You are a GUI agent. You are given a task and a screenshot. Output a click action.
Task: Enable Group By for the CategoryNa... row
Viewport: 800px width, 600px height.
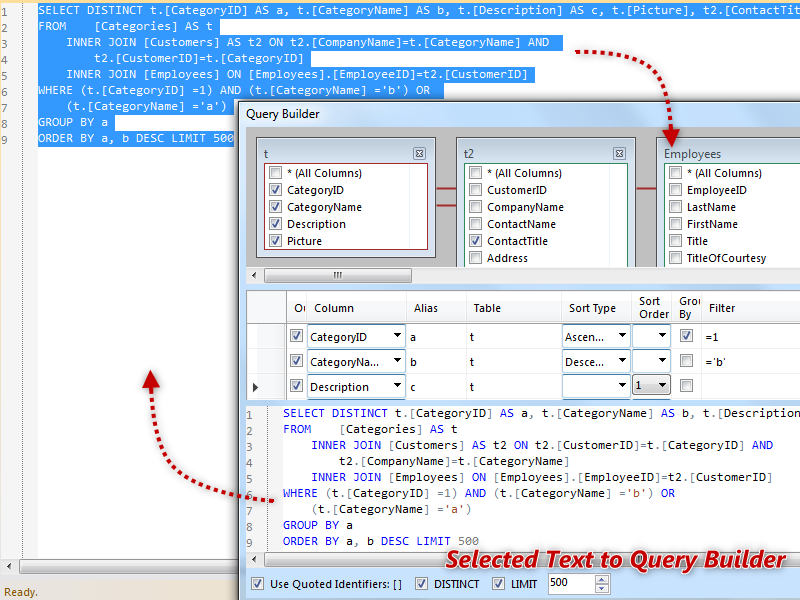[687, 361]
